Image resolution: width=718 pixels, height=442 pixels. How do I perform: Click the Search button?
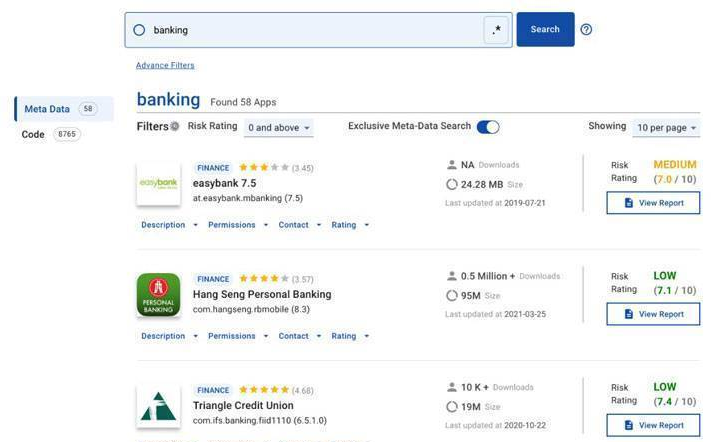pos(545,30)
